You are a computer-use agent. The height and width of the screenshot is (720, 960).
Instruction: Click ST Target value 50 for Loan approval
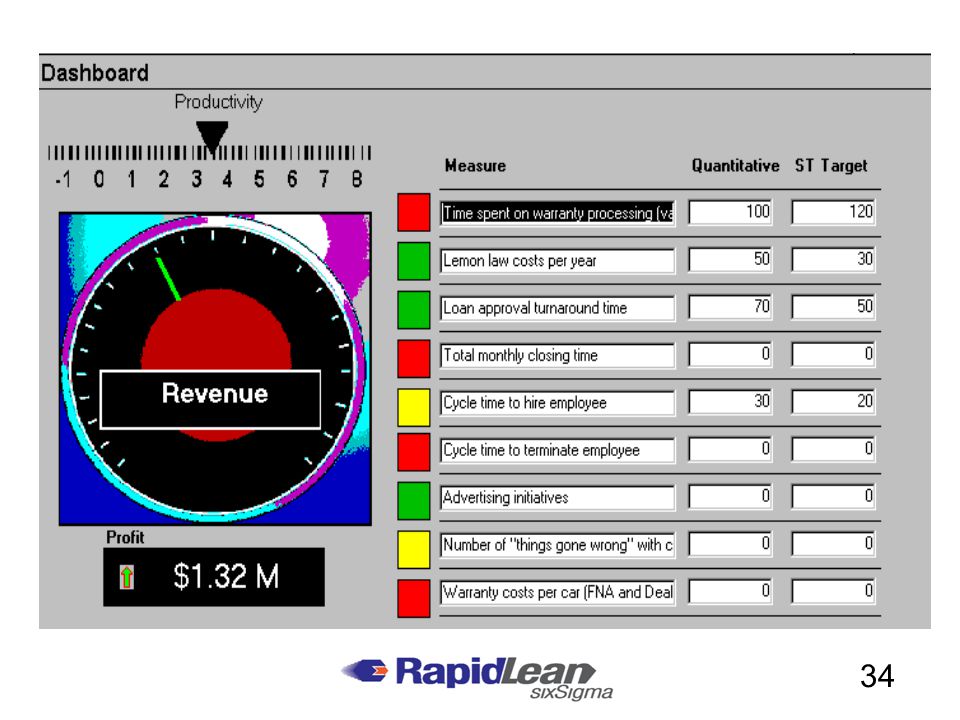coord(833,307)
